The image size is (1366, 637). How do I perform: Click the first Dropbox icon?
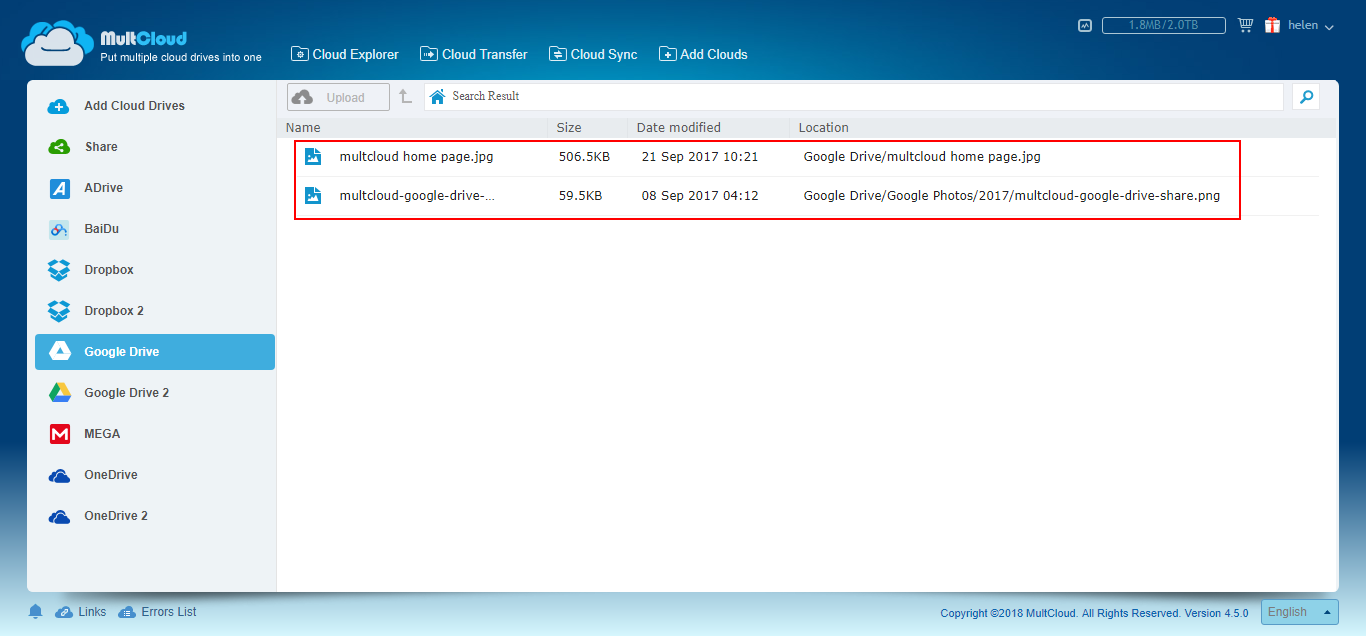pyautogui.click(x=59, y=270)
